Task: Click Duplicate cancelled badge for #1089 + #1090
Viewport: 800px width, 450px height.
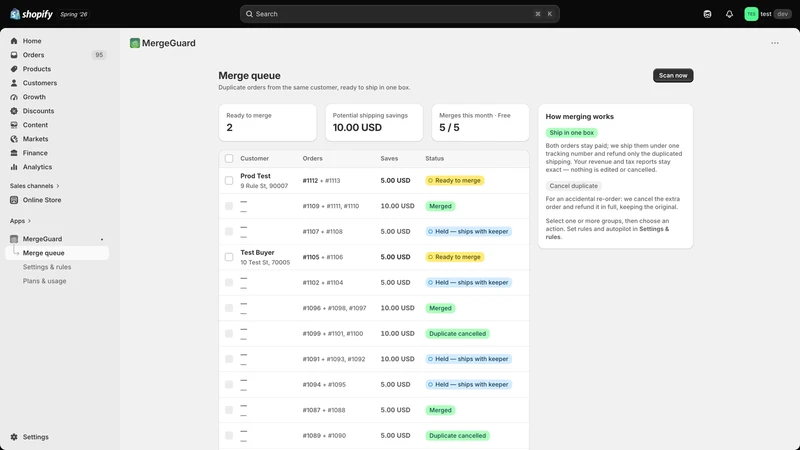Action: (x=458, y=436)
